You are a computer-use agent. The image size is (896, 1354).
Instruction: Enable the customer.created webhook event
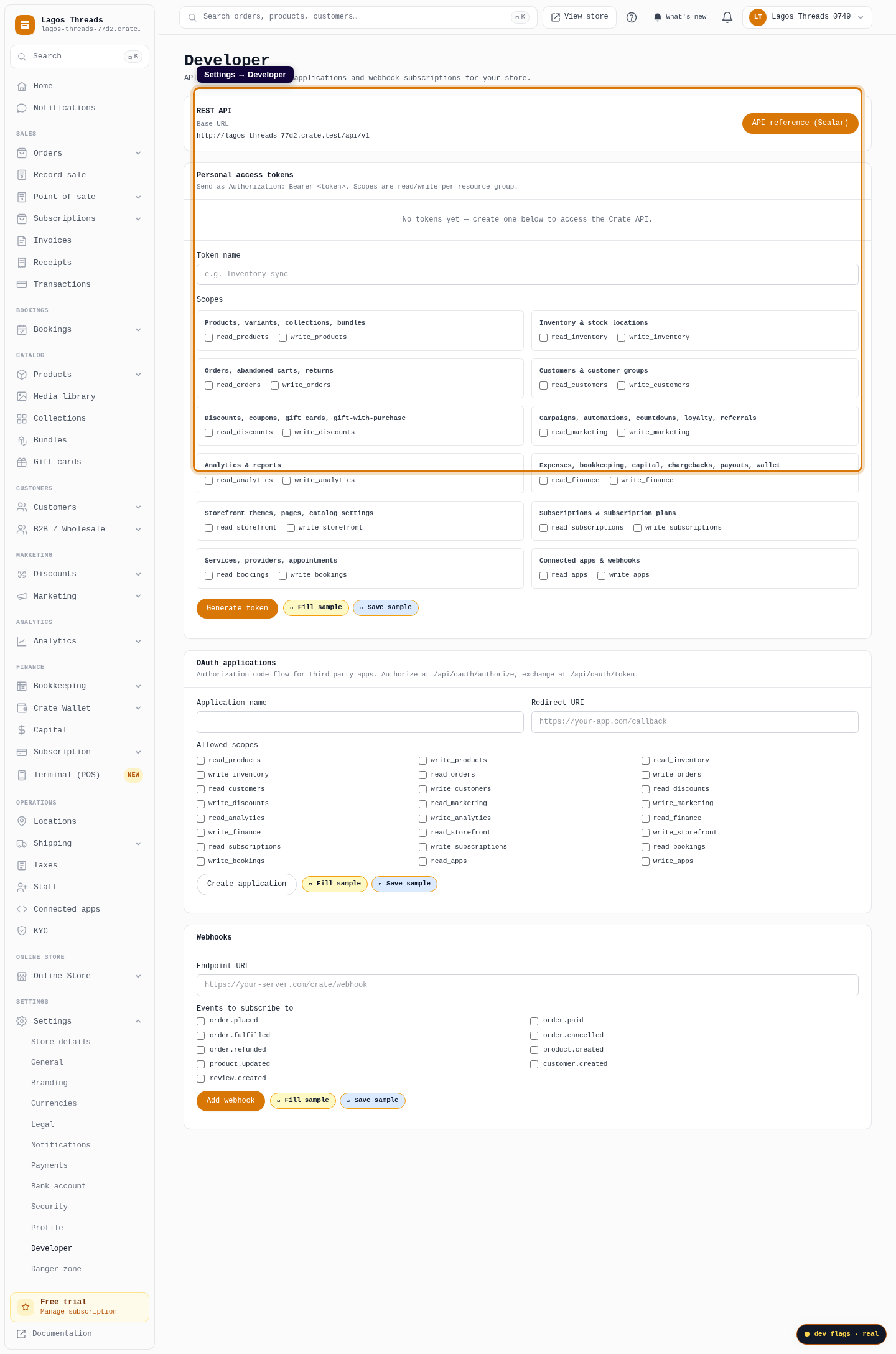534,1065
